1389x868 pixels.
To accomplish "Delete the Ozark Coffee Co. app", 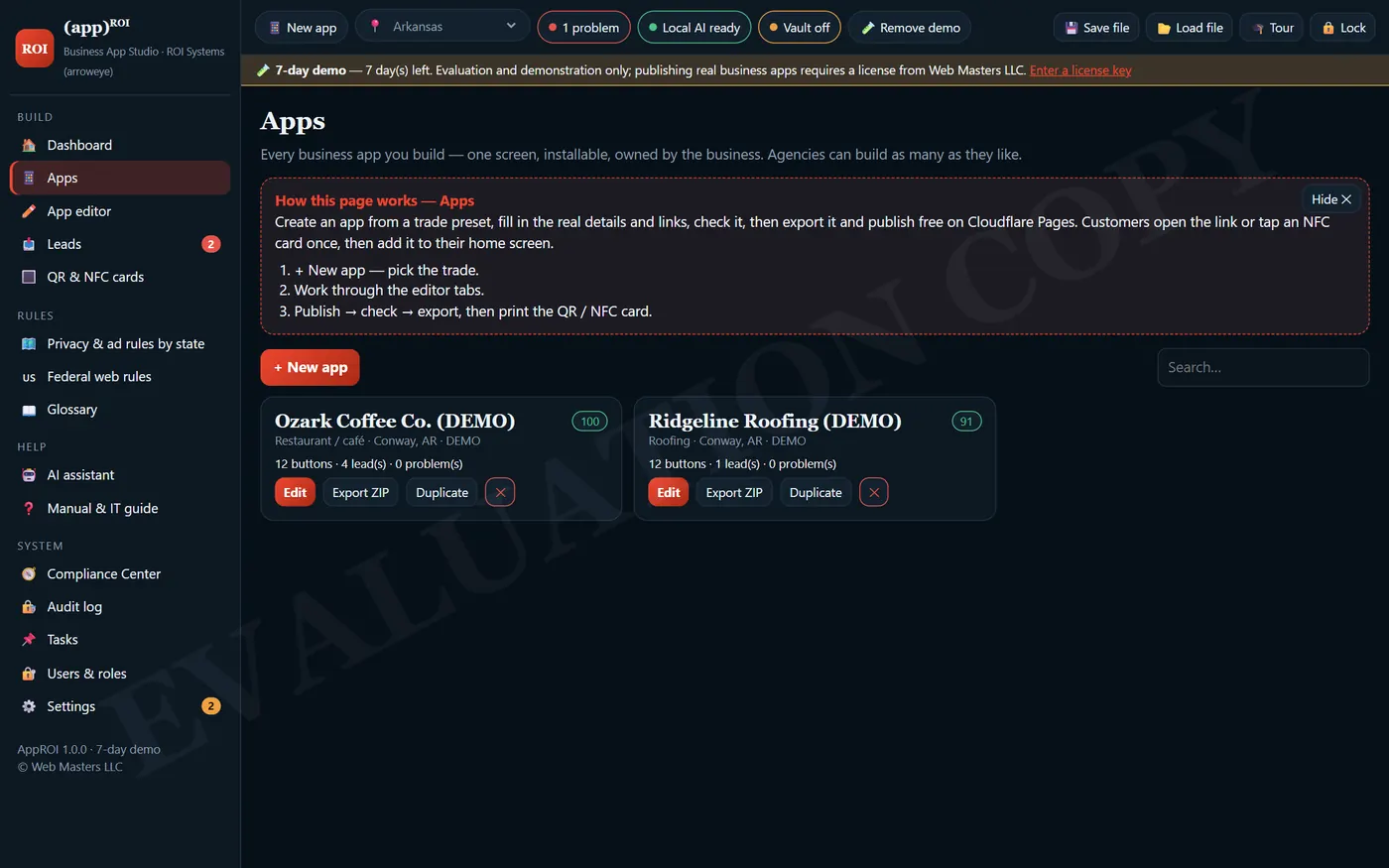I will coord(500,492).
